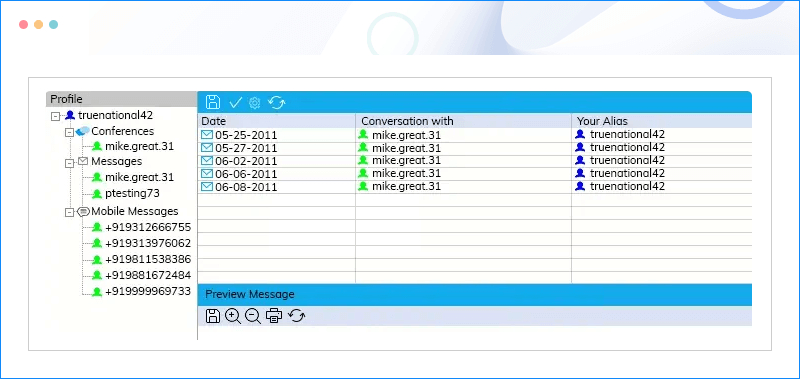Open the 06-06-2011 message row
This screenshot has height=379, width=800.
coord(474,174)
